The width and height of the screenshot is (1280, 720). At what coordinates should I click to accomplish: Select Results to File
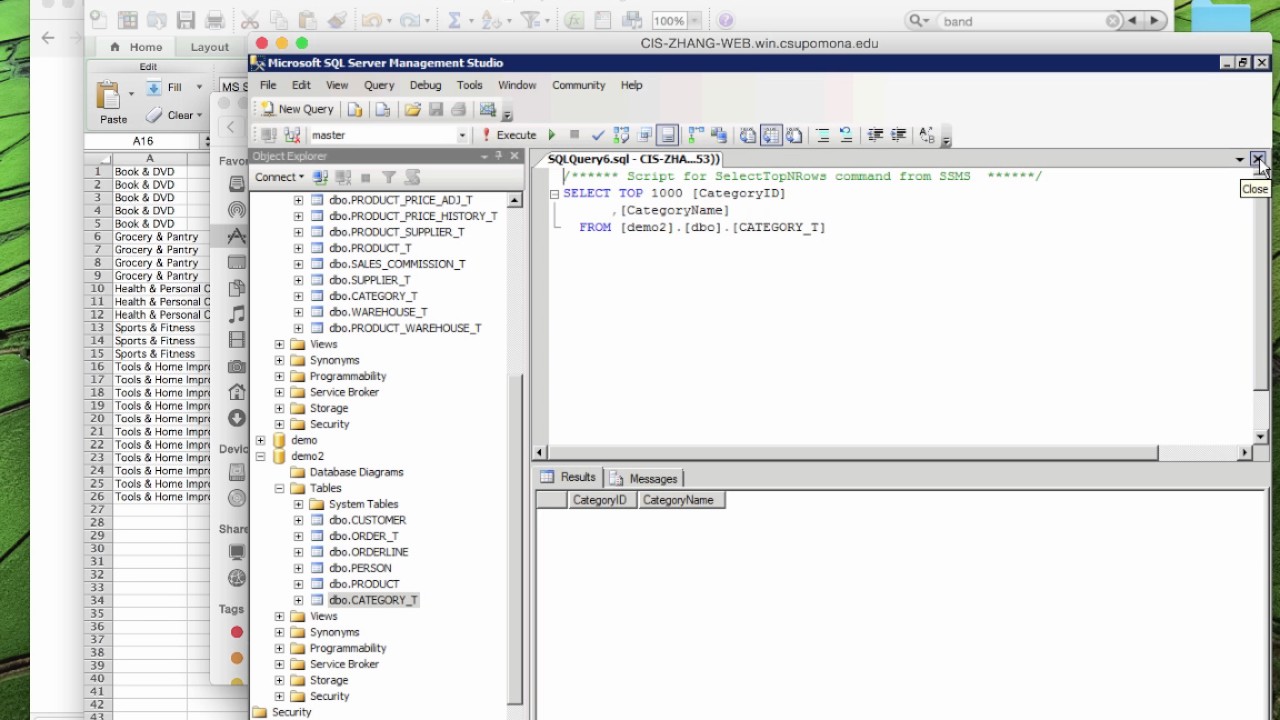point(794,135)
